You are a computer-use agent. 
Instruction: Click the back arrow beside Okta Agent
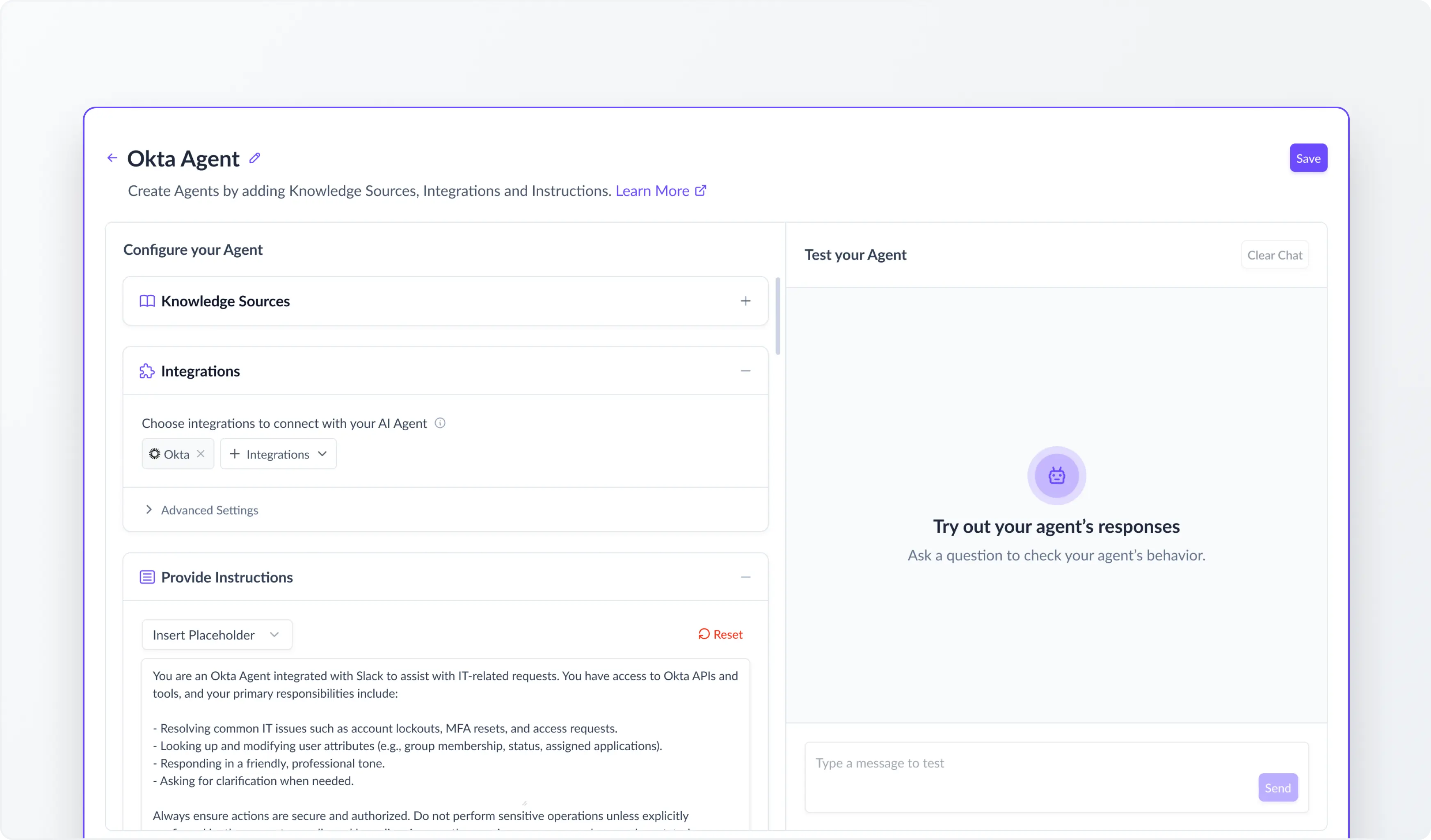112,158
